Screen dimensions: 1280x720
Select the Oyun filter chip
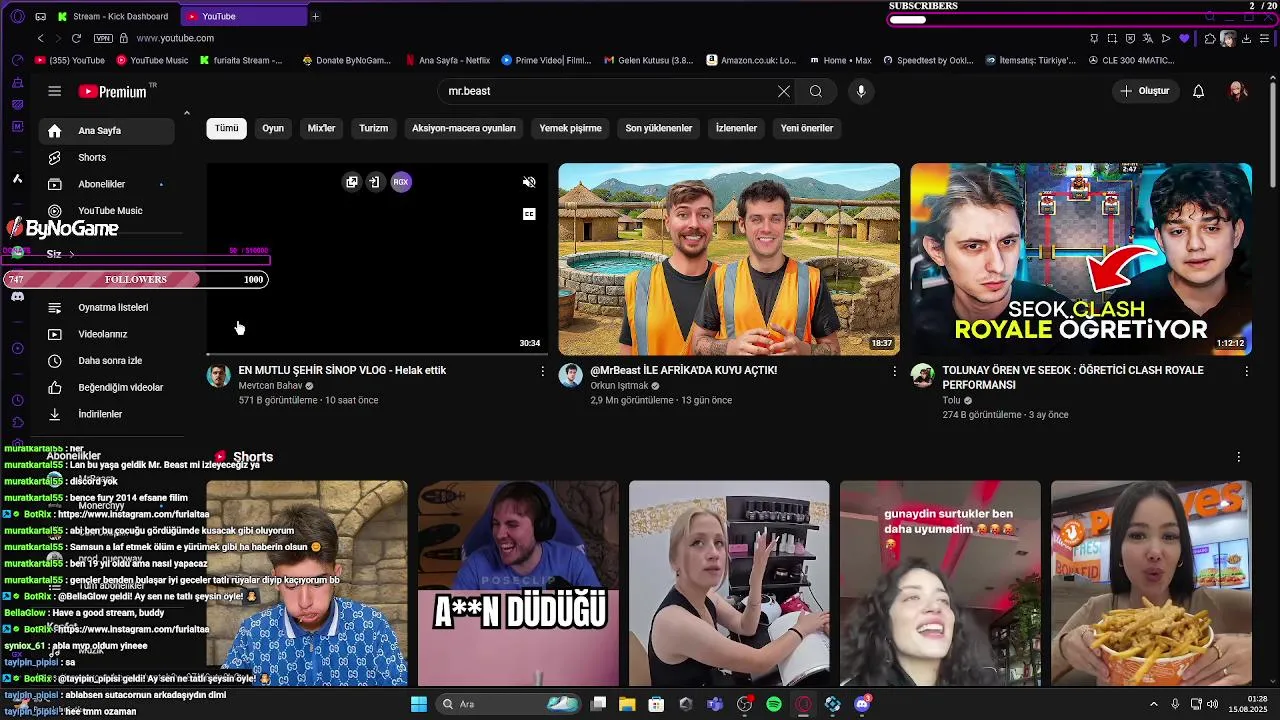[x=273, y=128]
